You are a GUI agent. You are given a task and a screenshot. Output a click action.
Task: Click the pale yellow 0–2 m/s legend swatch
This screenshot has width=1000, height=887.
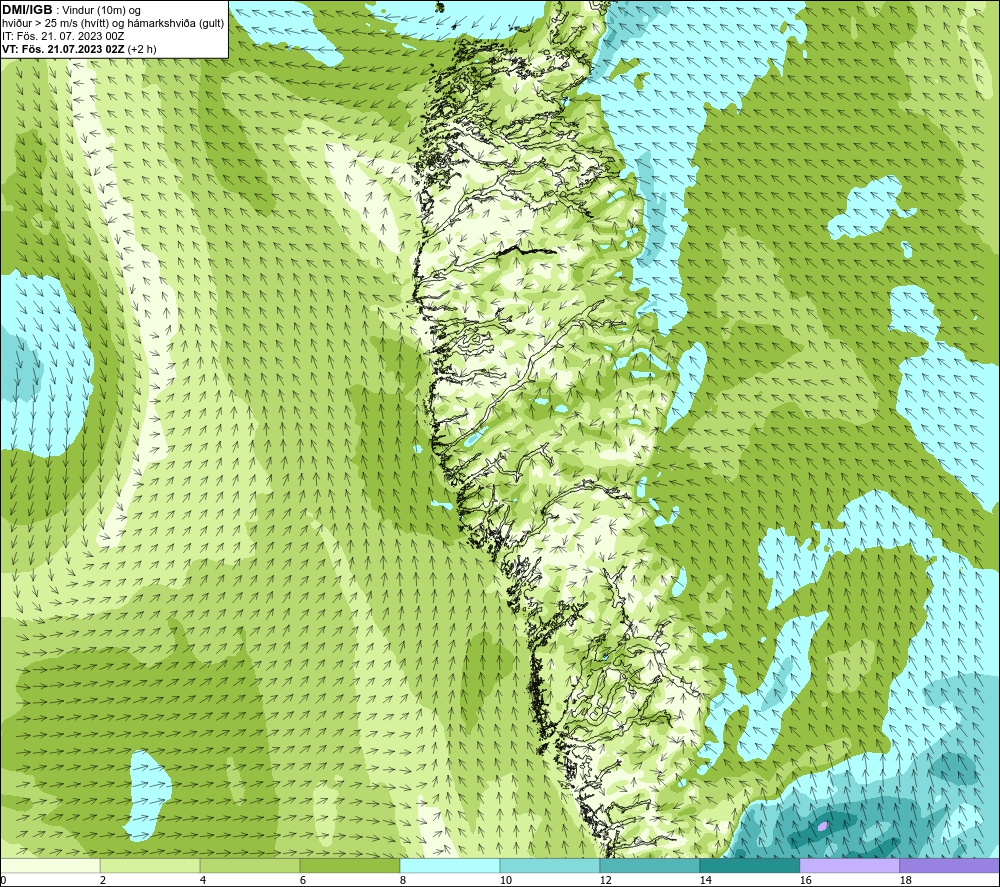tap(50, 865)
